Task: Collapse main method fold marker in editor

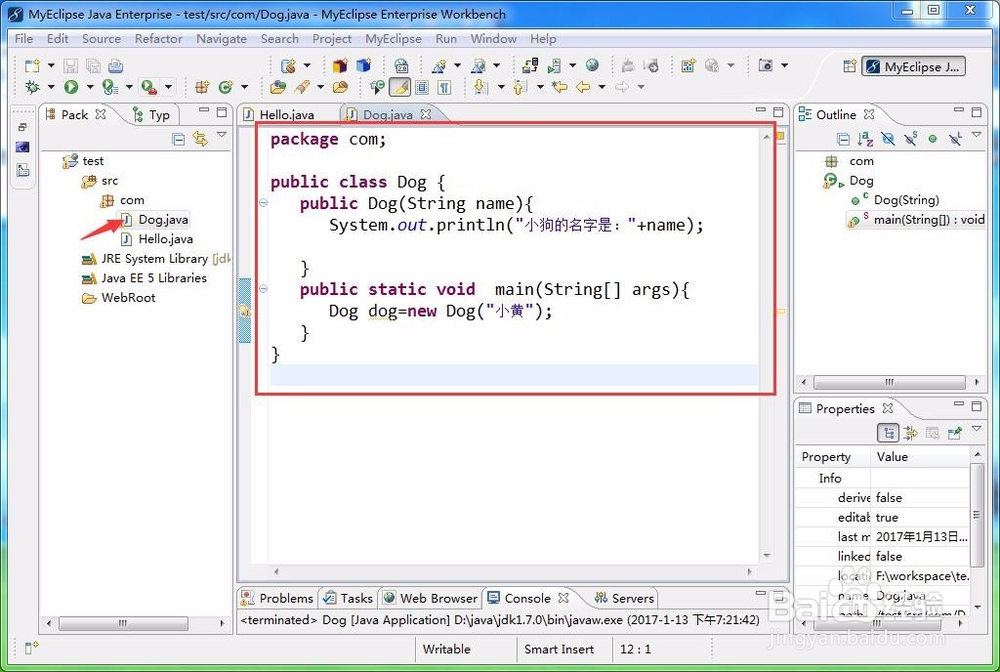Action: click(x=263, y=289)
